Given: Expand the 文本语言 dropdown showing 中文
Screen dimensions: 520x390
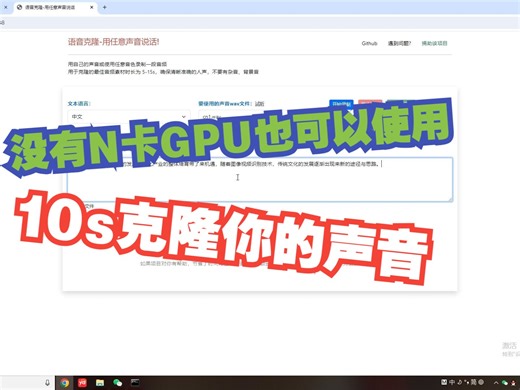Looking at the screenshot, I should tap(129, 117).
